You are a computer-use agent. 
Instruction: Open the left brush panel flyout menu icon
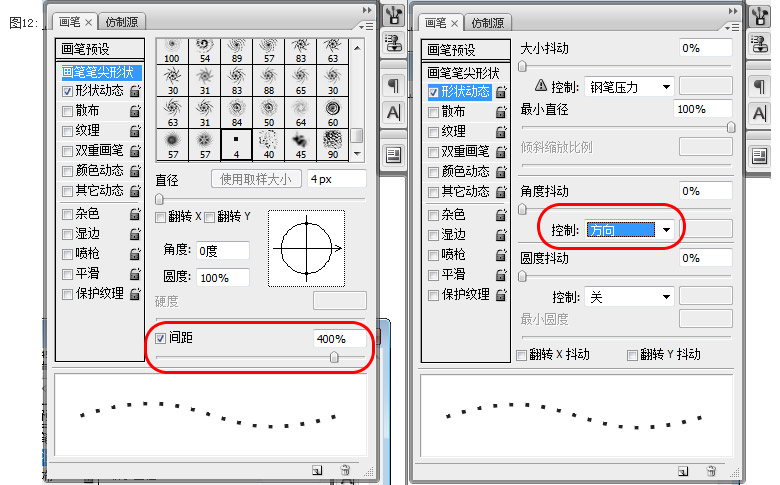pyautogui.click(x=366, y=23)
